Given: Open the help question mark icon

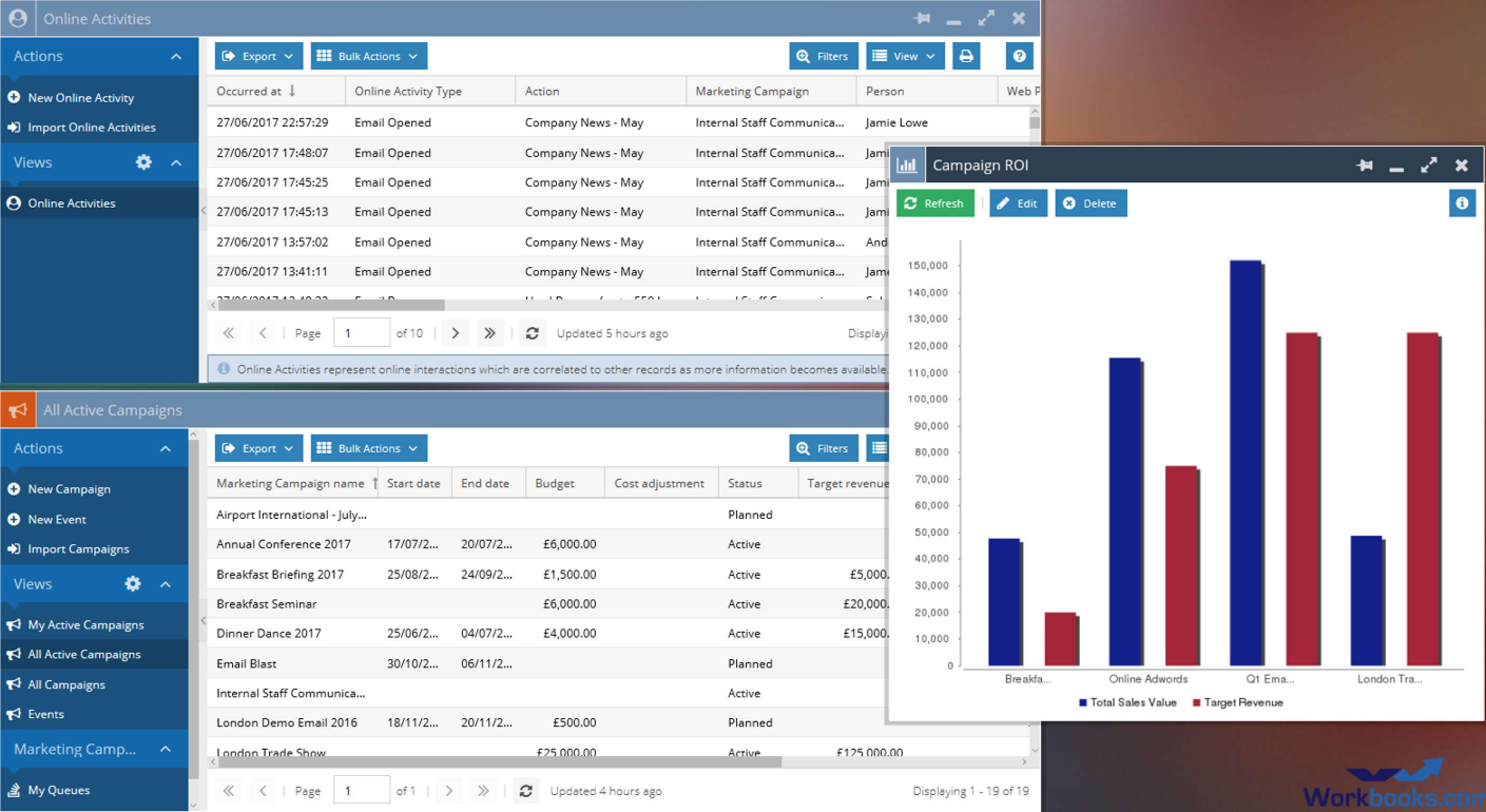Looking at the screenshot, I should [1019, 56].
